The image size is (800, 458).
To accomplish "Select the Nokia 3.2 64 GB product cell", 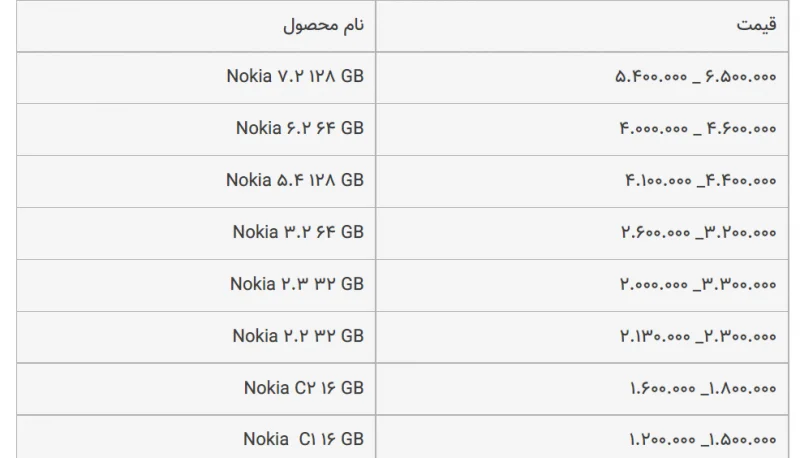I will click(196, 234).
